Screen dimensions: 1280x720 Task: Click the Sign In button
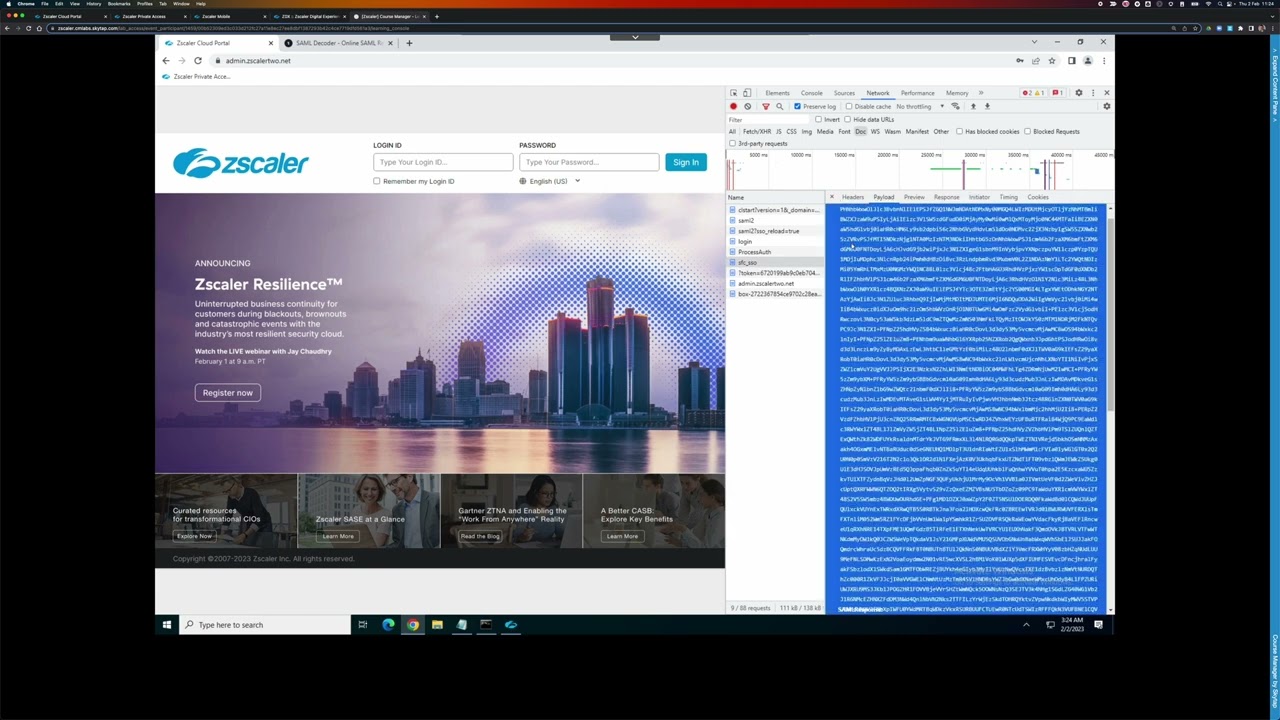coord(686,162)
